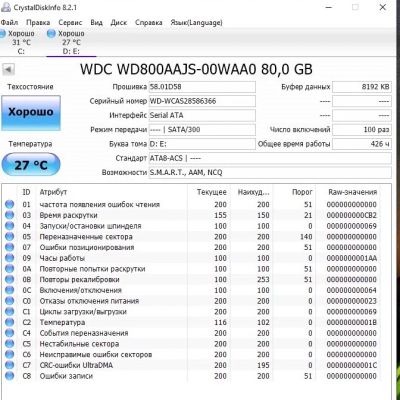This screenshot has height=400, width=400.
Task: Open the Язык(Language) menu
Action: point(196,23)
